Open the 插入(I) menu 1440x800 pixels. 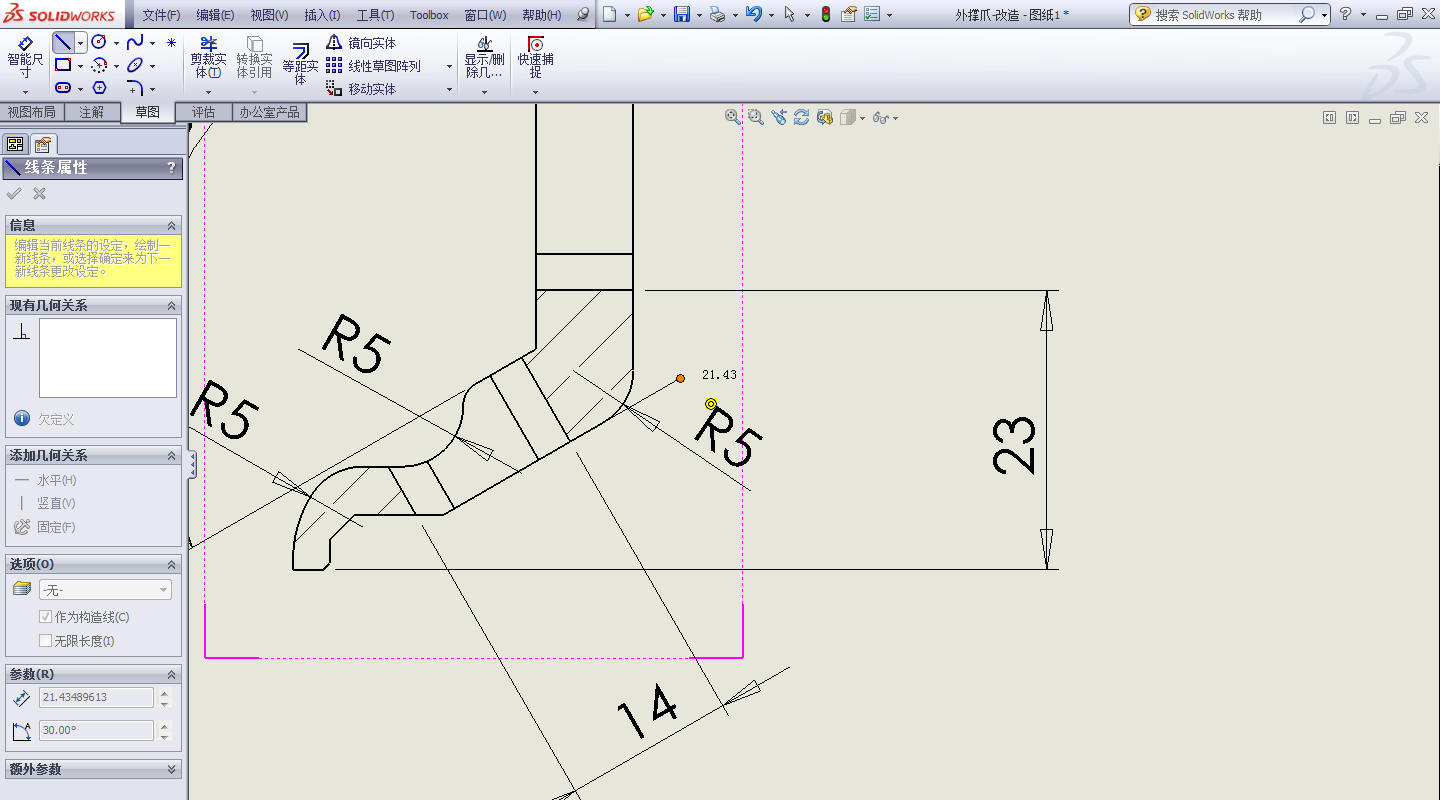pyautogui.click(x=322, y=15)
